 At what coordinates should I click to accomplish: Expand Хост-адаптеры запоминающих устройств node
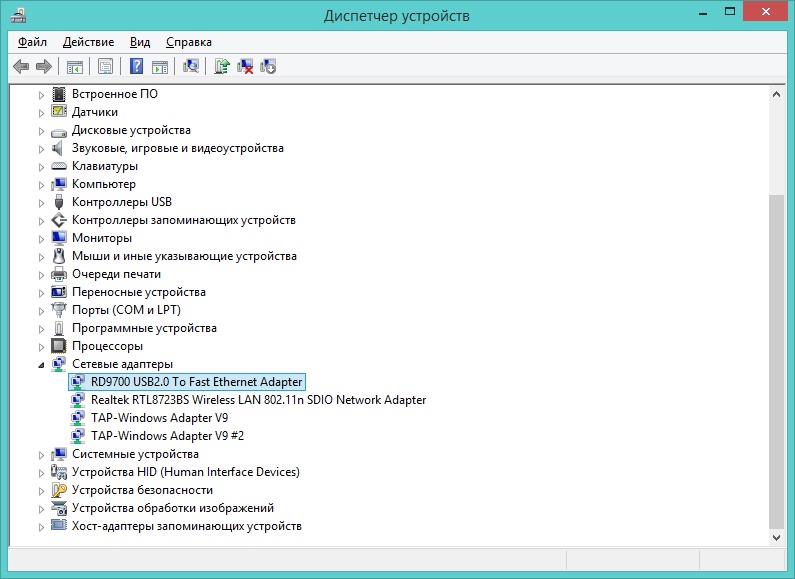tap(42, 527)
